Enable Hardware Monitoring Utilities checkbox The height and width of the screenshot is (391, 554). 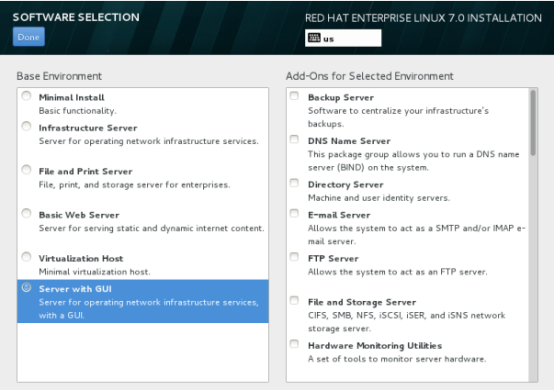tap(294, 344)
